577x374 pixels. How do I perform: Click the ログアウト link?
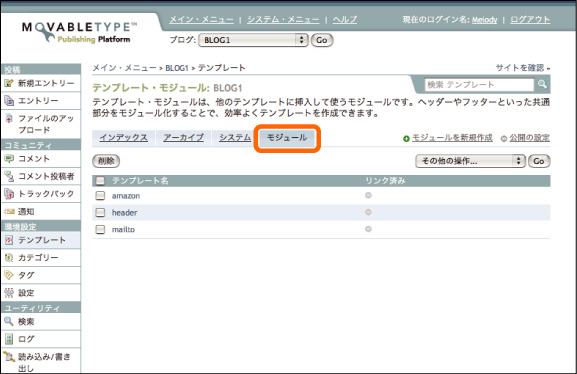[x=530, y=20]
